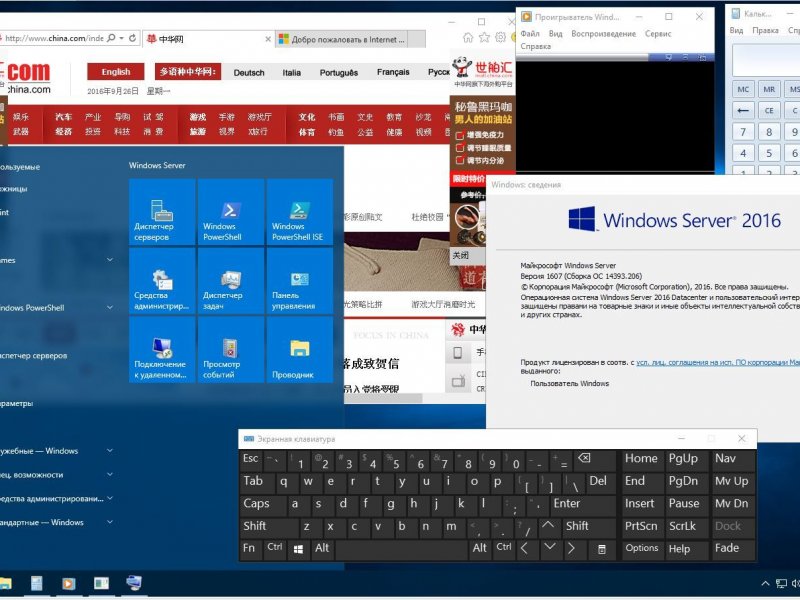Expand the Стандартные — Windows group
Viewport: 800px width, 600px height.
[x=110, y=522]
